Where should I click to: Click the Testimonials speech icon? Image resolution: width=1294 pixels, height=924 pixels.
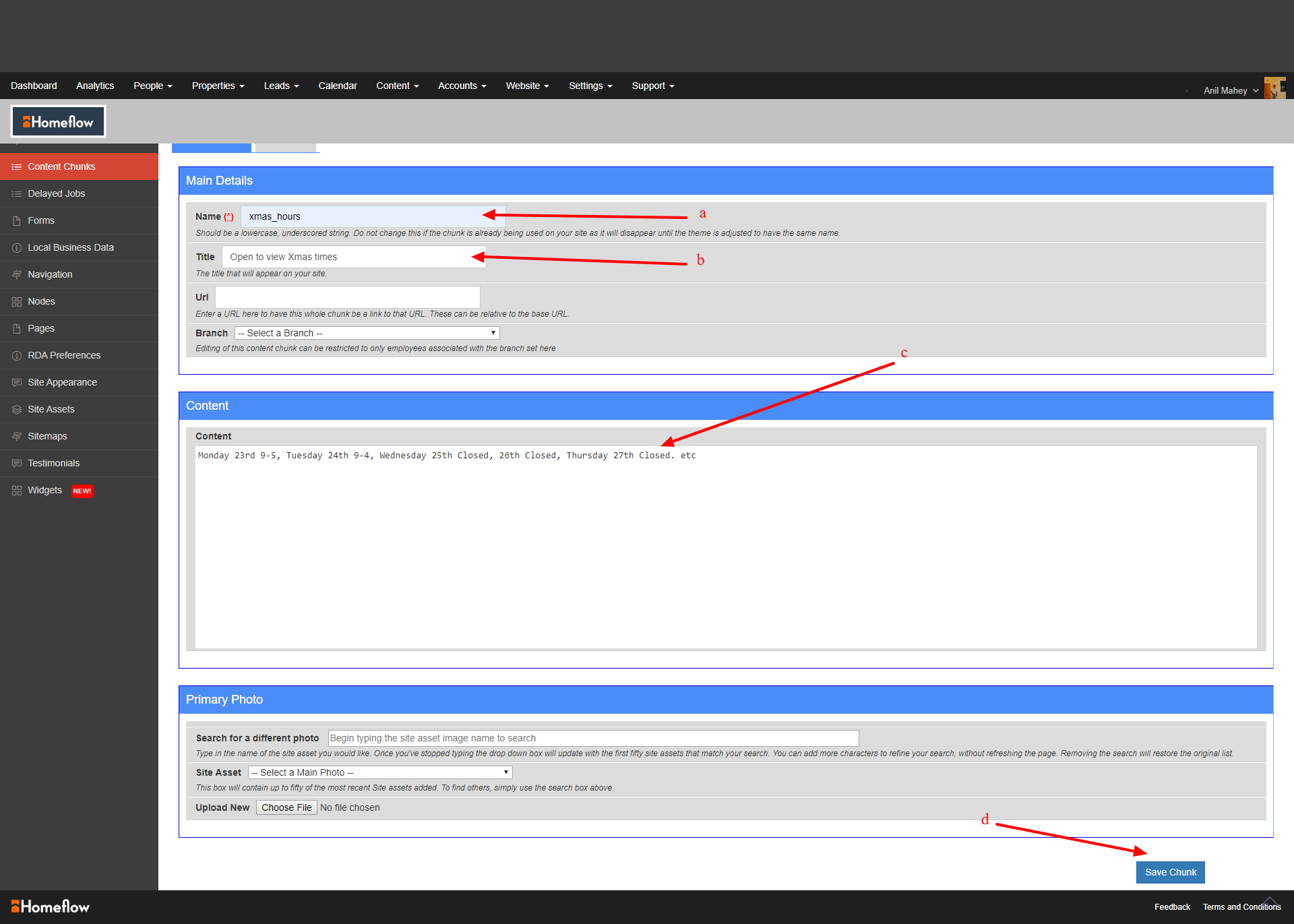point(16,464)
